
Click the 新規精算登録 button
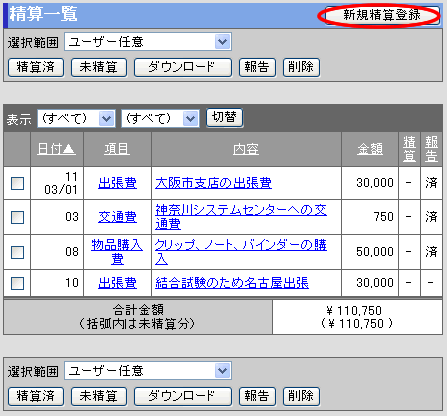coord(382,15)
